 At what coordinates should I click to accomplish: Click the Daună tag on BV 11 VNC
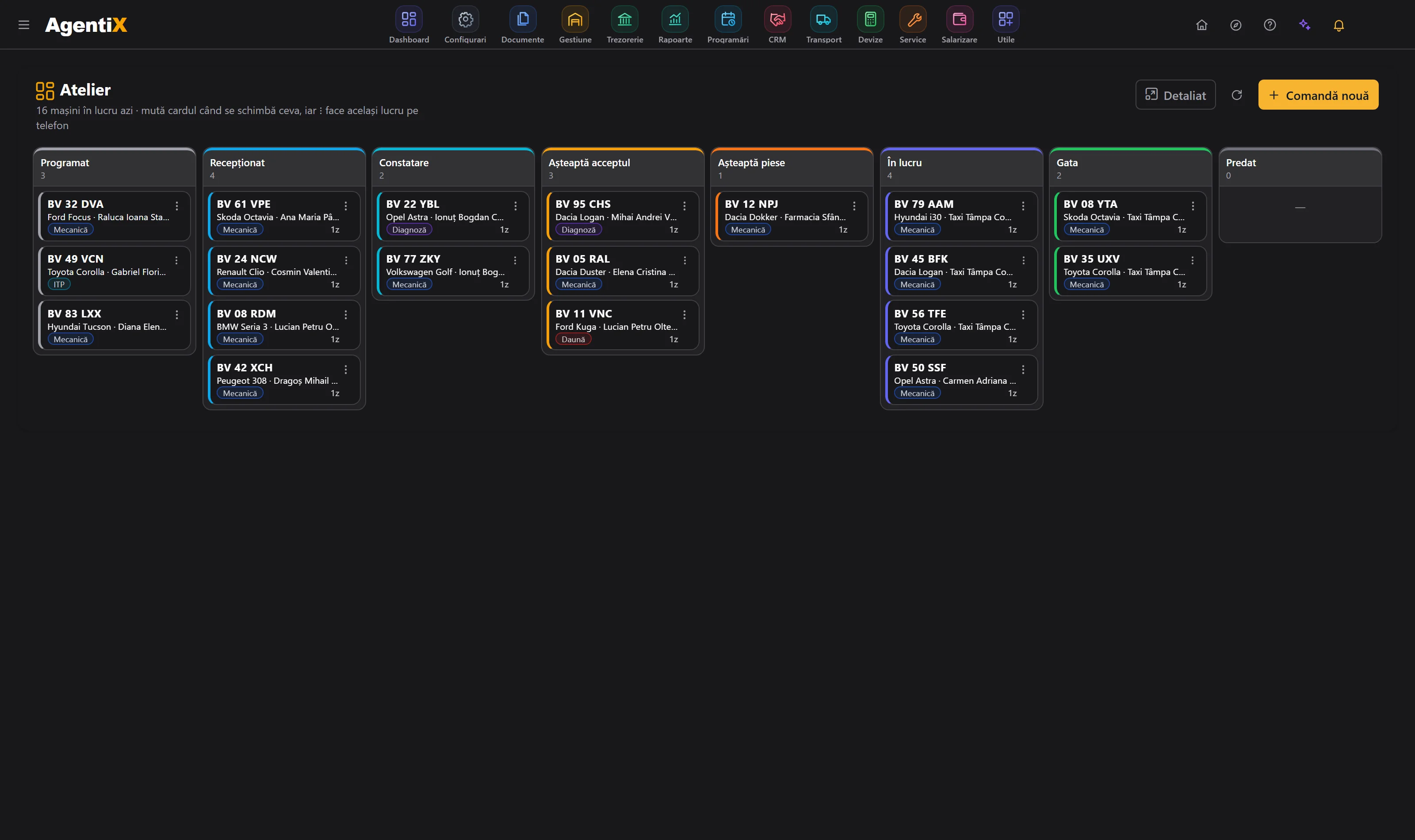point(573,339)
